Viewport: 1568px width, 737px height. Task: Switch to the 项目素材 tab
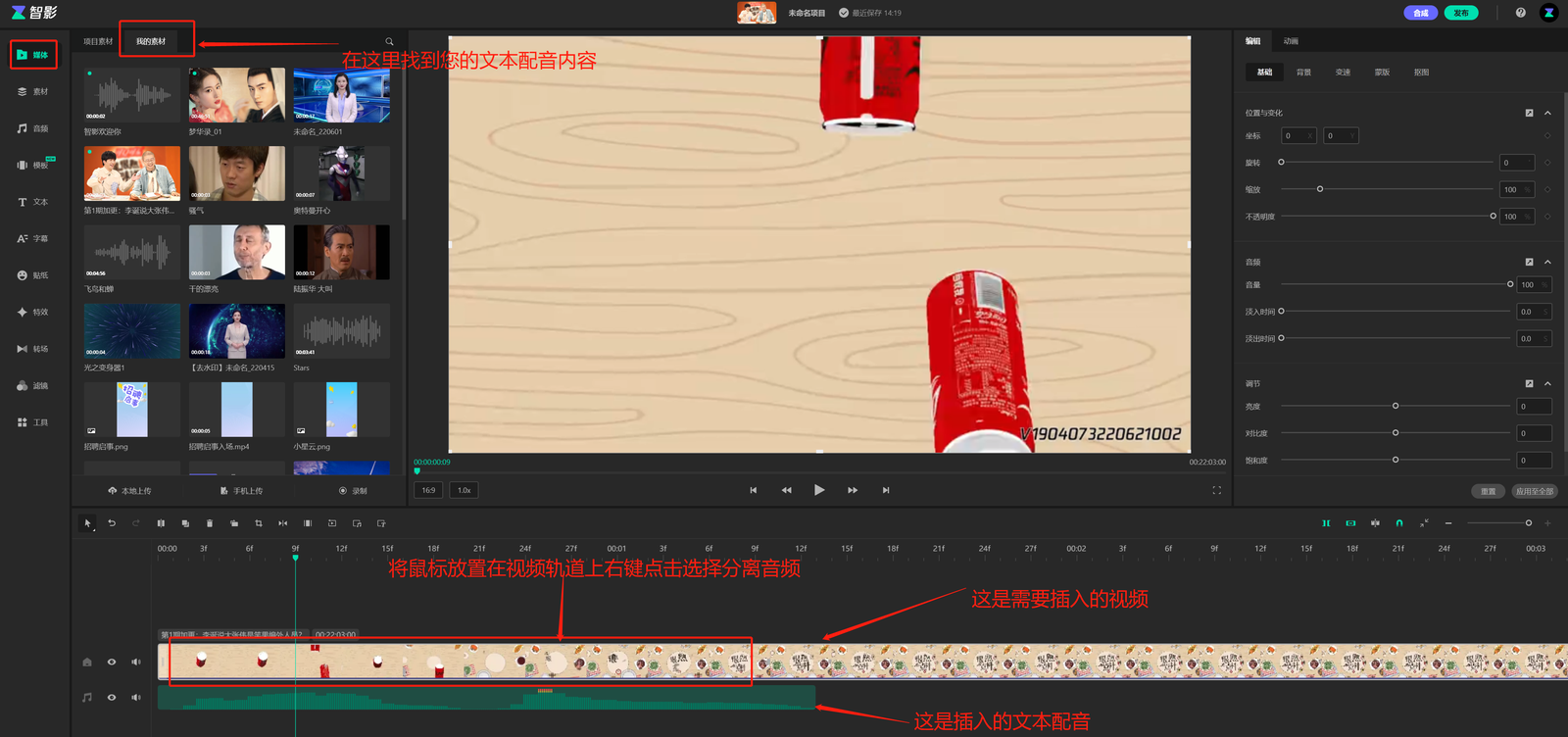pyautogui.click(x=98, y=41)
